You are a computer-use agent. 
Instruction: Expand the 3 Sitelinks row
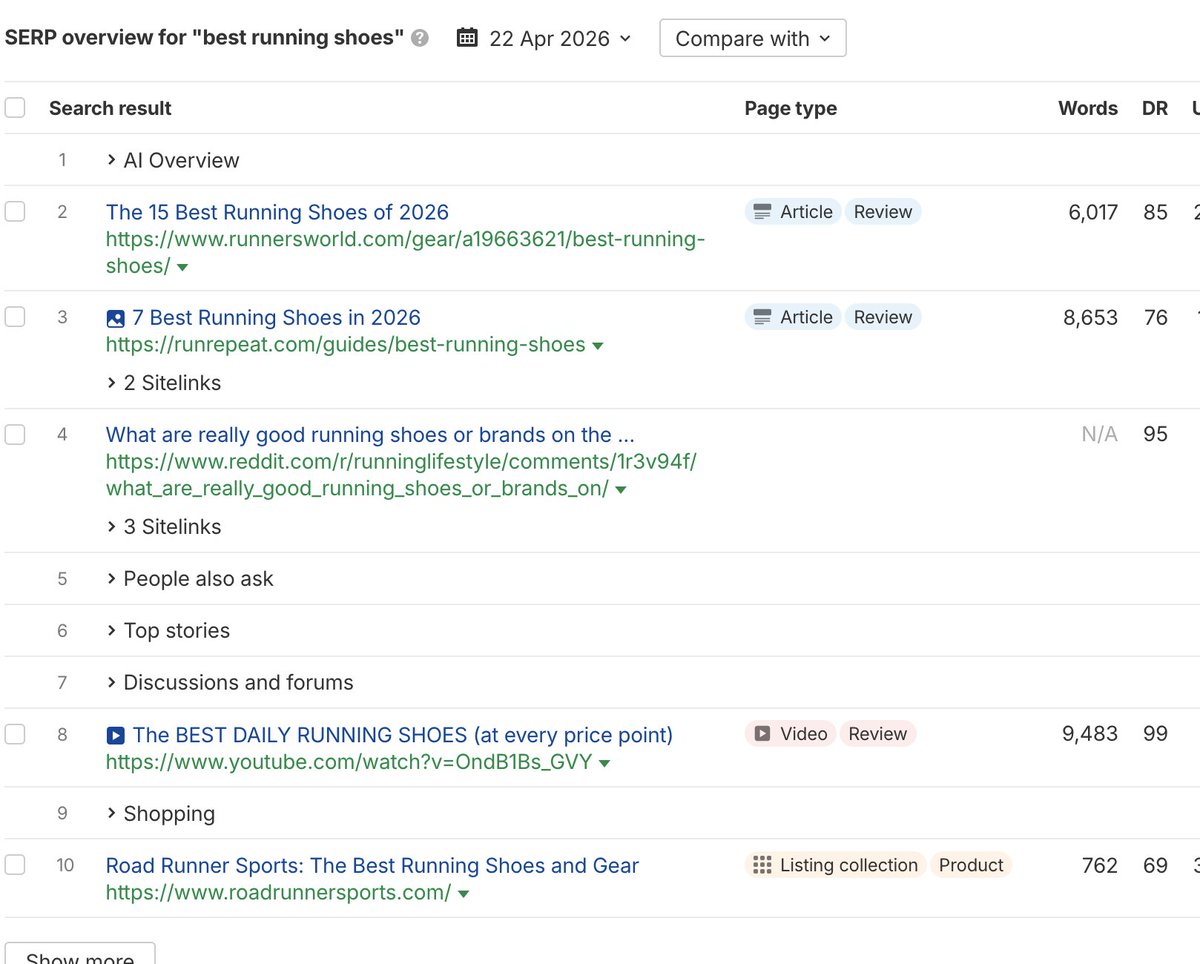point(163,527)
